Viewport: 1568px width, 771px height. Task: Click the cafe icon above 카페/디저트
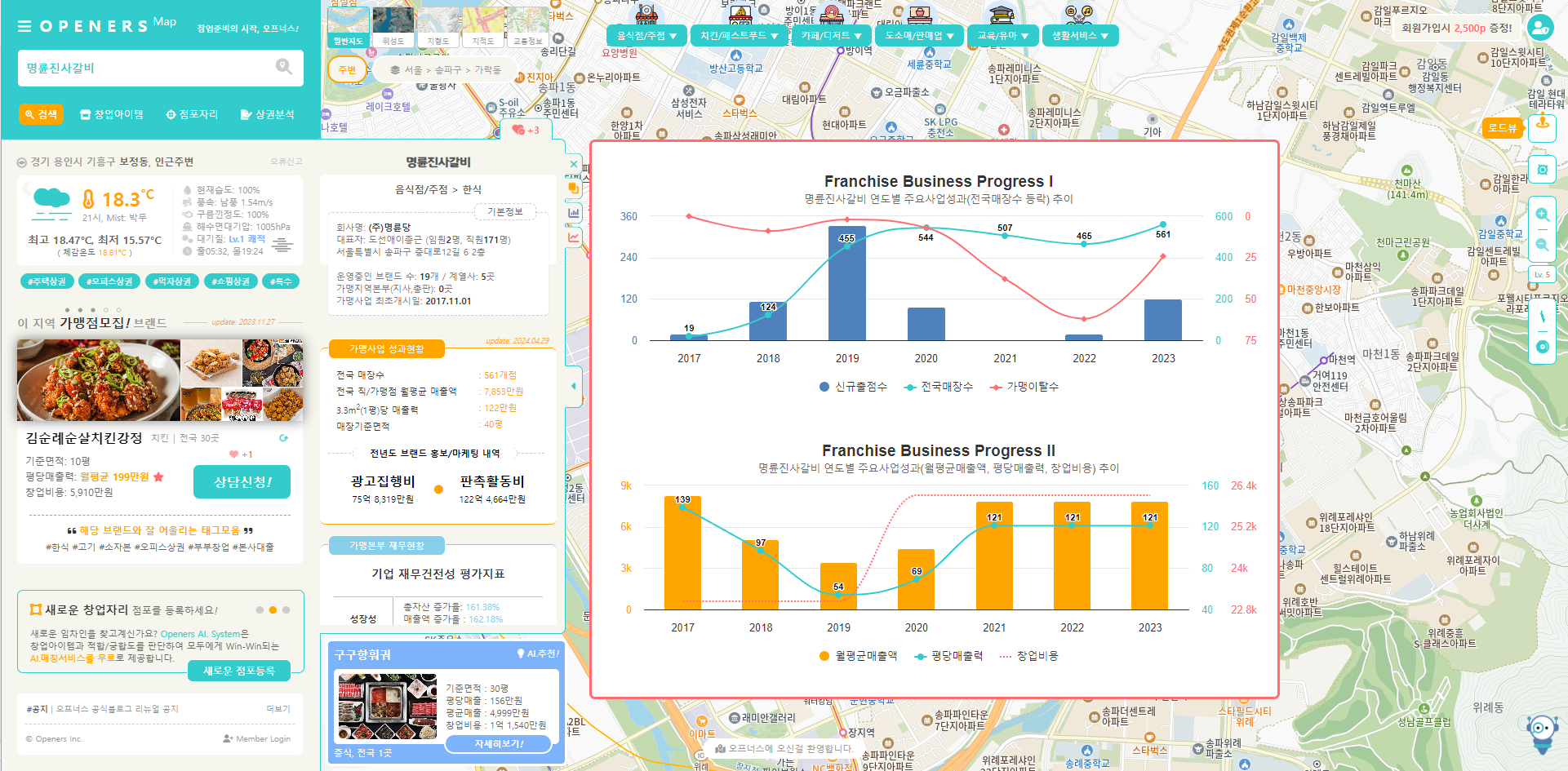[832, 12]
